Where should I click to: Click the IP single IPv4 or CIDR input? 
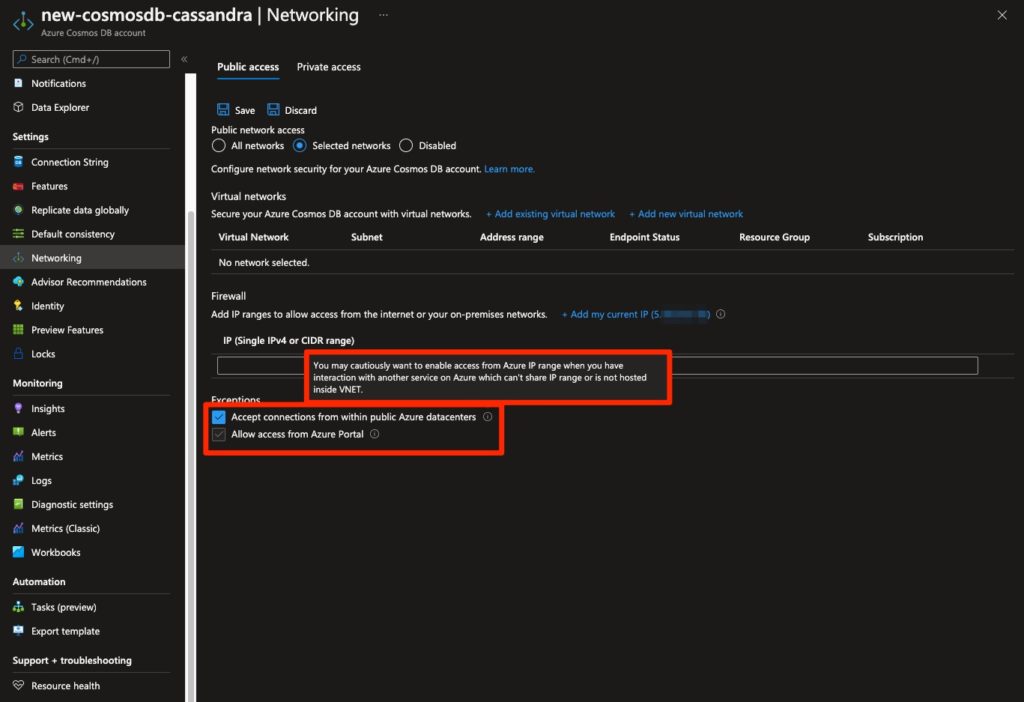tap(597, 366)
